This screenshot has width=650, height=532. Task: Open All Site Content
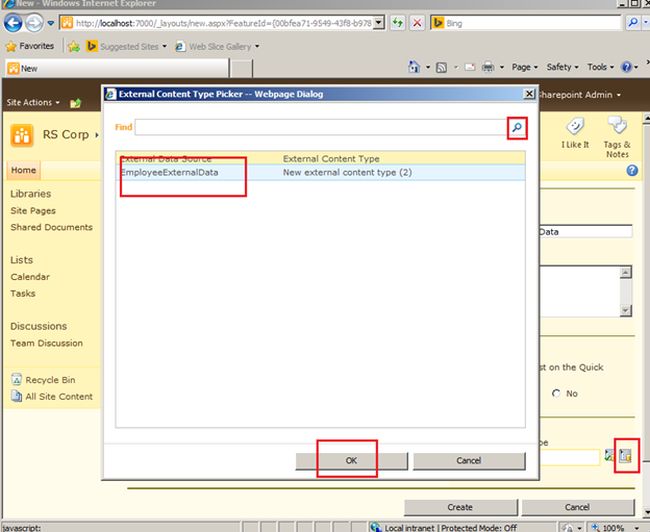pos(52,396)
